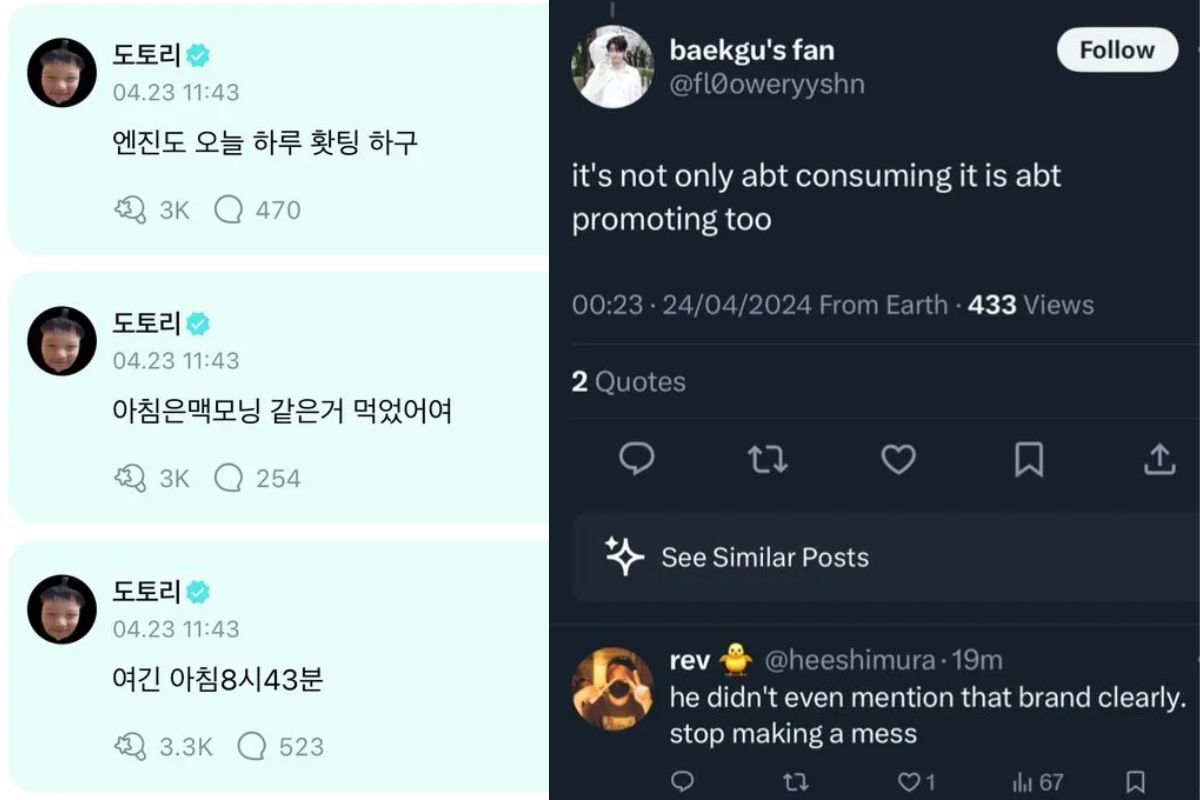Click the 3.3K reaction icon on last message
1200x800 pixels.
tap(131, 746)
